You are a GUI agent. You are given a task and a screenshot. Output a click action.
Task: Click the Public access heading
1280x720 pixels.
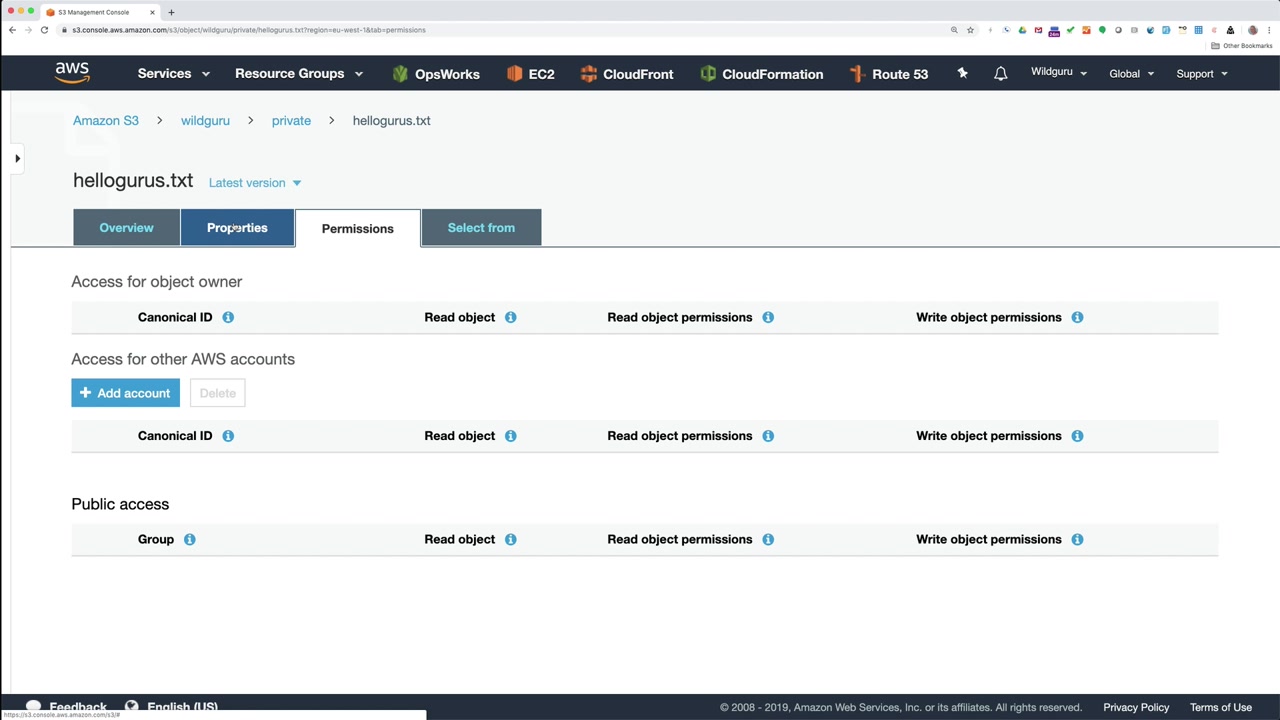pos(120,504)
